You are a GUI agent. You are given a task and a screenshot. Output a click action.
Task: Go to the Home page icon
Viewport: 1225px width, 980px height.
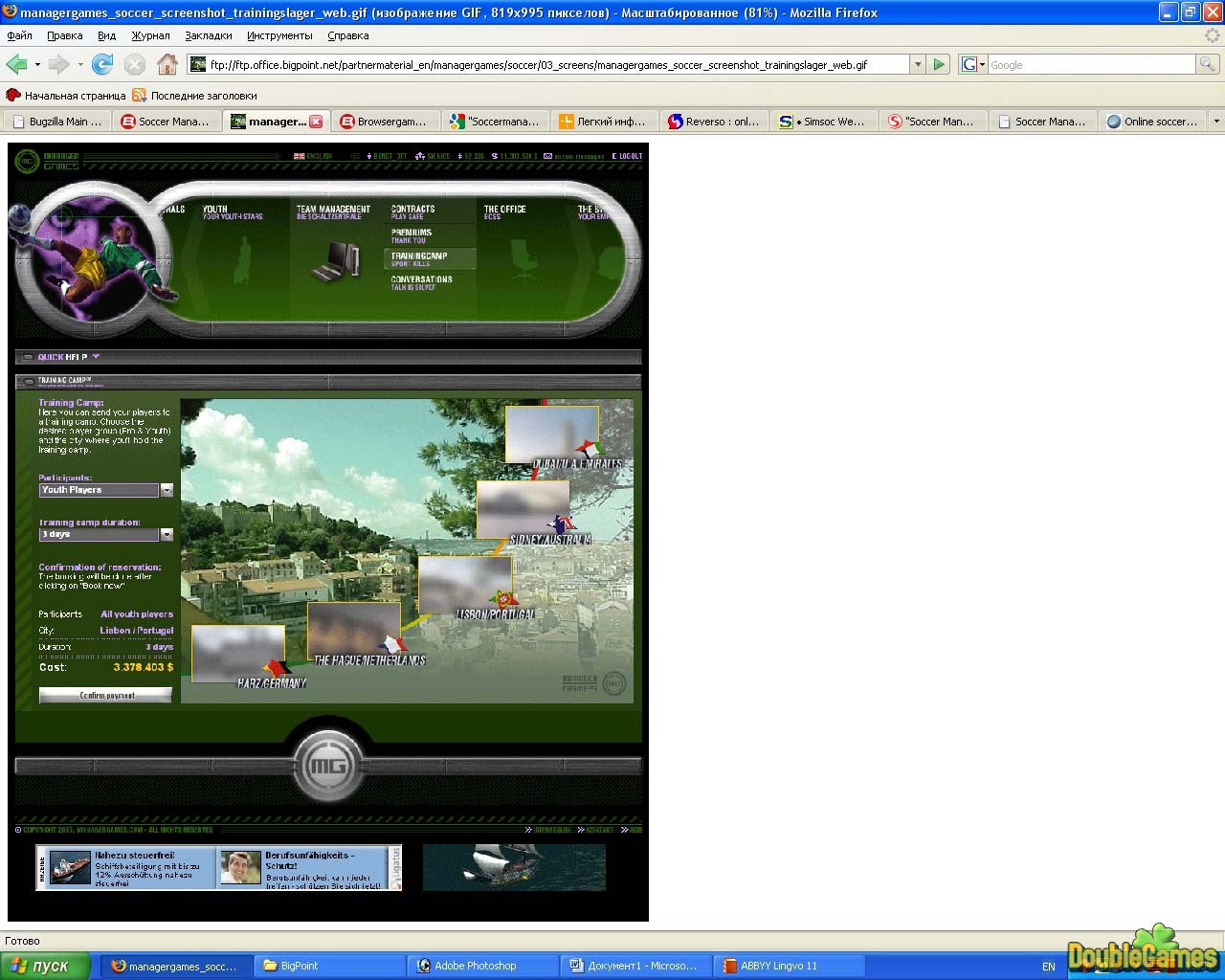point(167,65)
